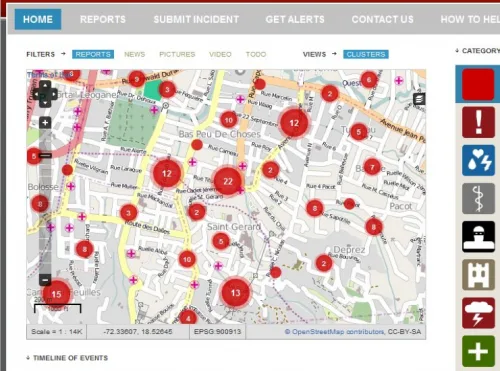
Task: Zoom in with the map plus button
Action: tap(45, 123)
